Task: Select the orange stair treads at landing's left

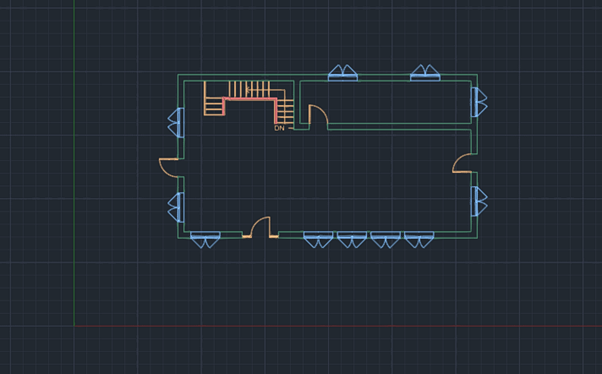Action: point(214,106)
